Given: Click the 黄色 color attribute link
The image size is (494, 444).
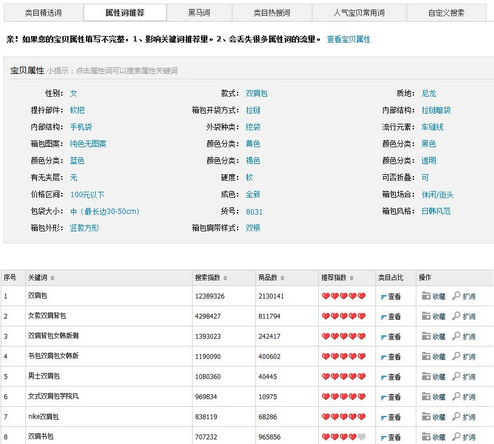Looking at the screenshot, I should point(253,144).
